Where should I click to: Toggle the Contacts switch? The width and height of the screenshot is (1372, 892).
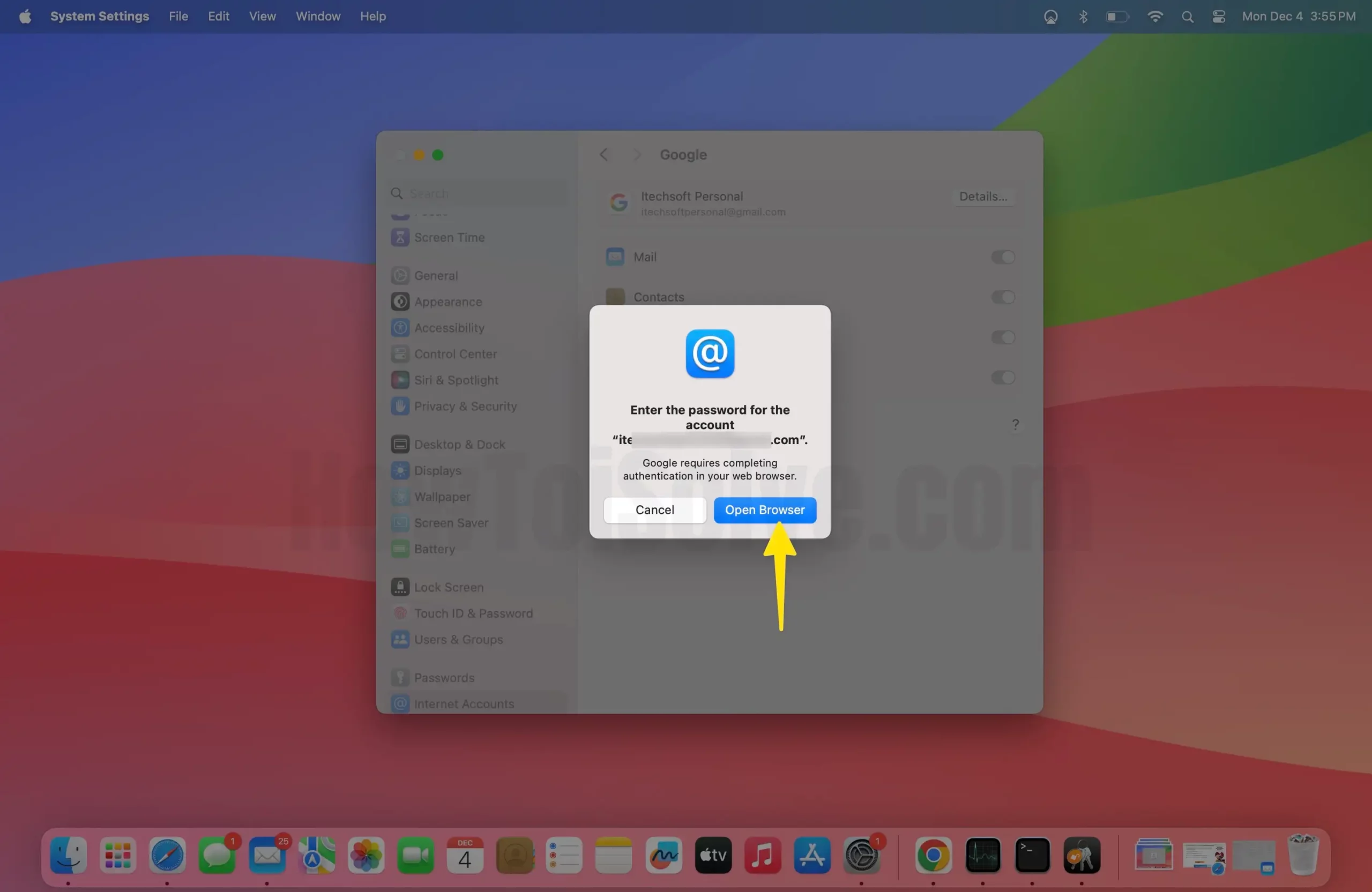[x=1003, y=297]
